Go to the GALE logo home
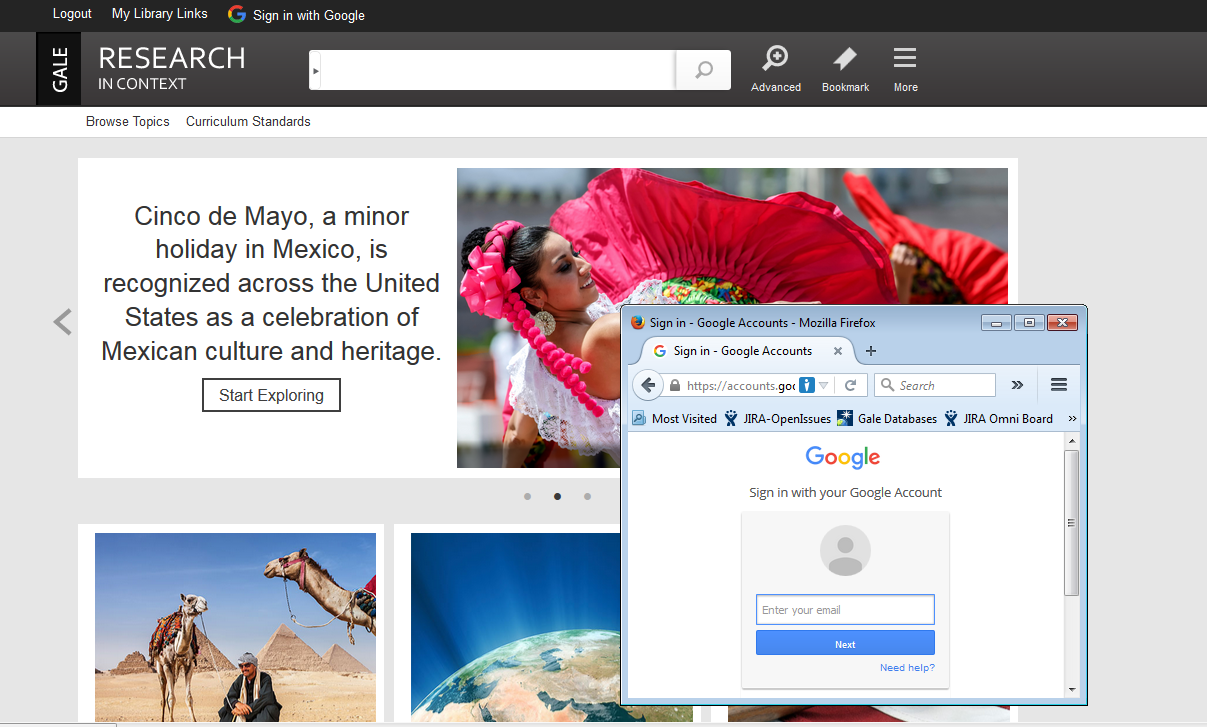 coord(59,69)
